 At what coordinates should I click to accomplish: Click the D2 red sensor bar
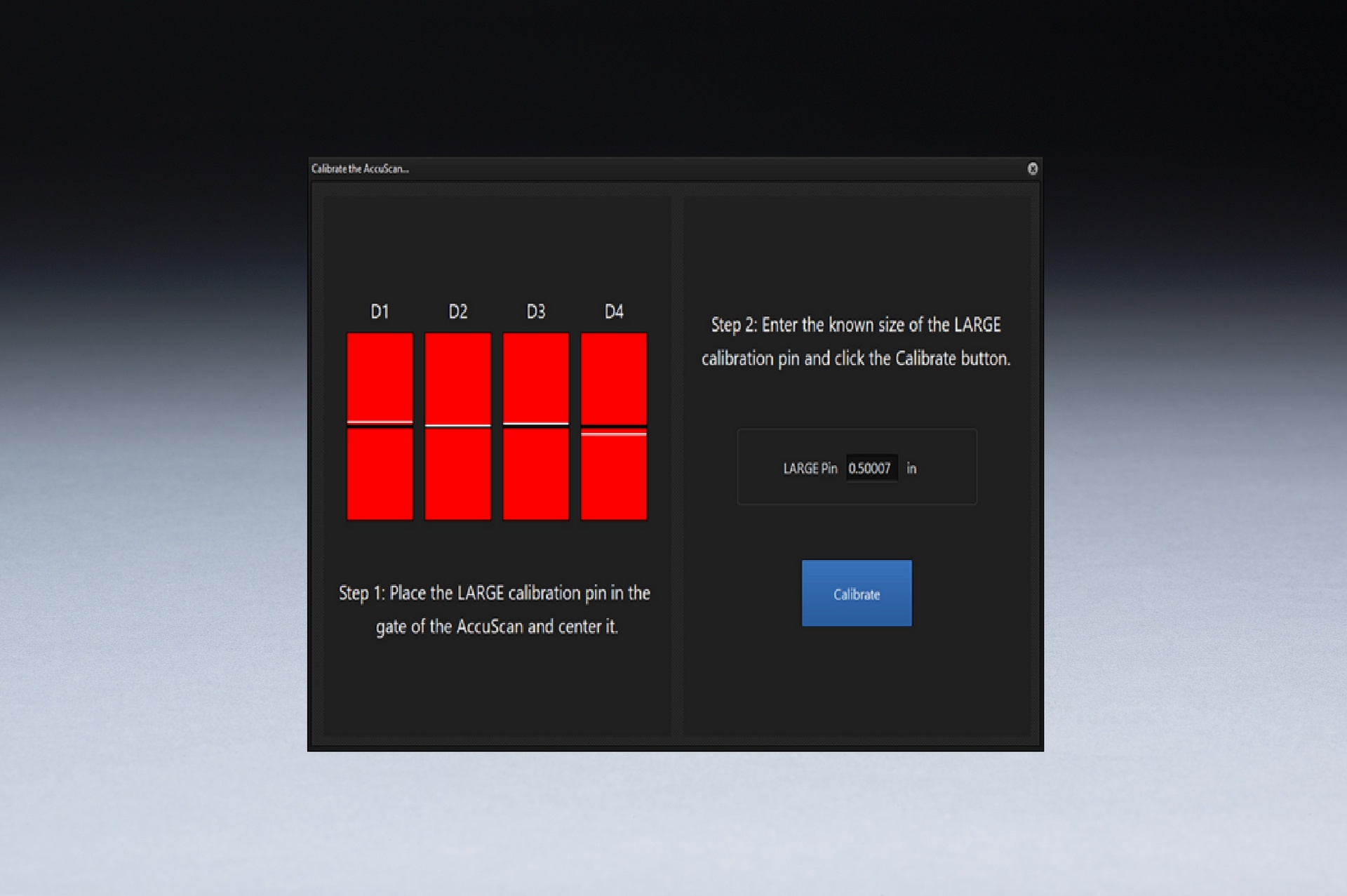tap(457, 426)
